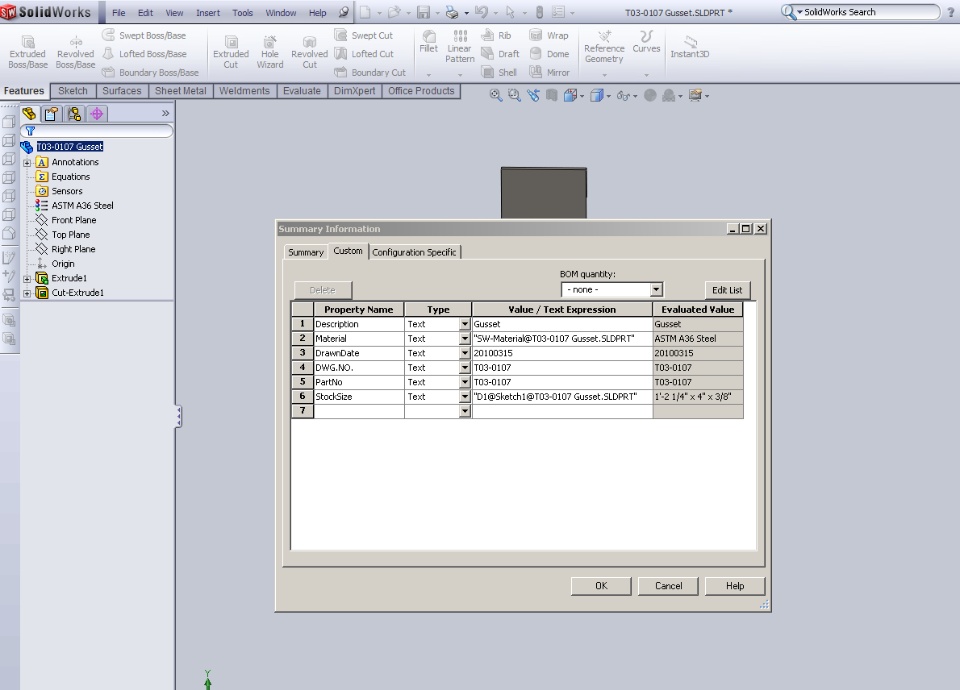Click the Help button in the dialog
960x690 pixels.
click(735, 586)
